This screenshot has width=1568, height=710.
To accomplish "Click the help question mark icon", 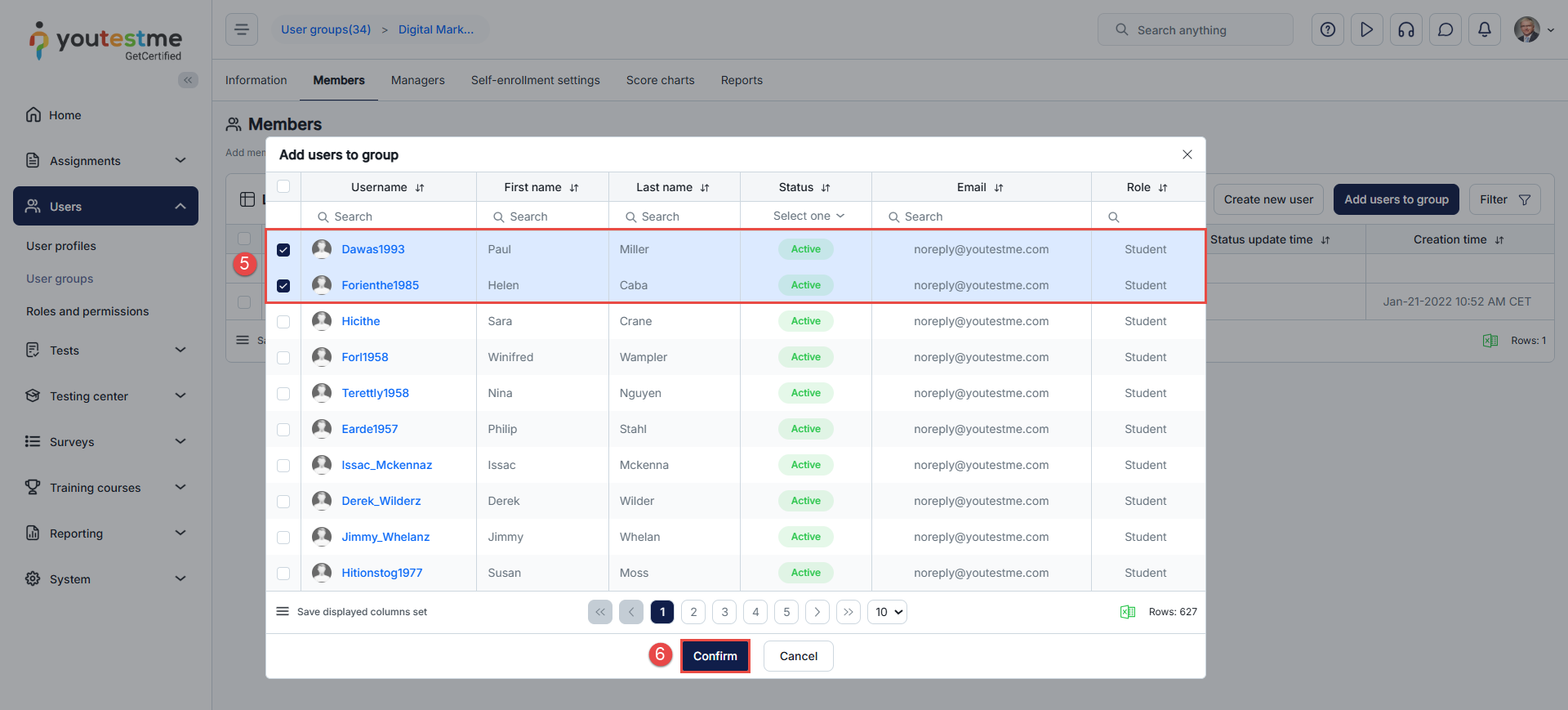I will pos(1327,30).
